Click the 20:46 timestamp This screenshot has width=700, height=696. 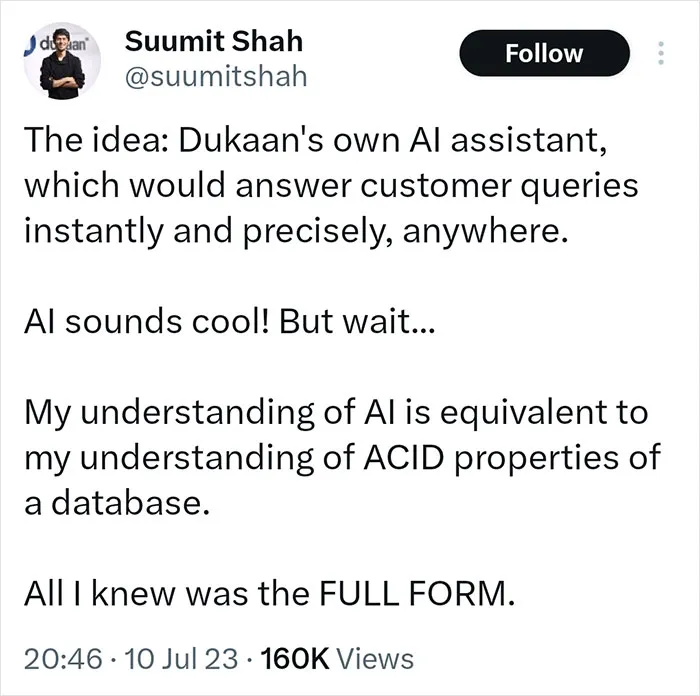point(63,658)
